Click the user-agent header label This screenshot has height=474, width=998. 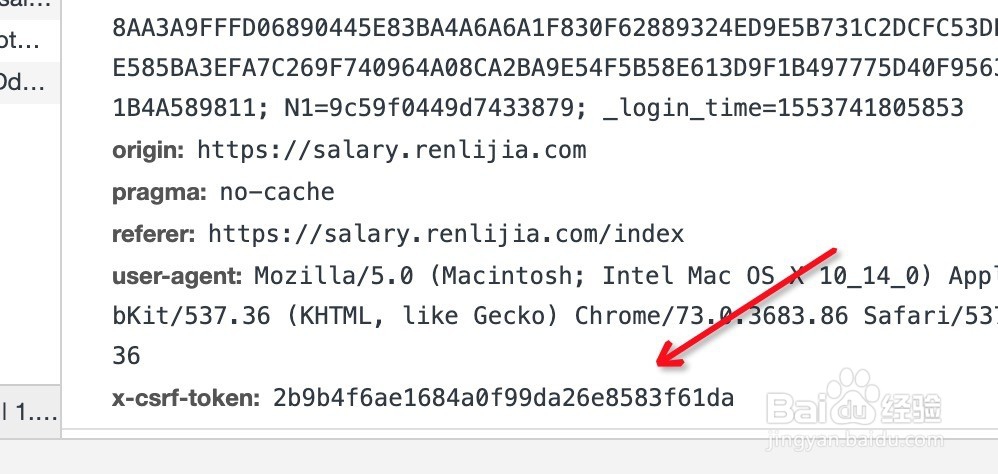click(177, 275)
